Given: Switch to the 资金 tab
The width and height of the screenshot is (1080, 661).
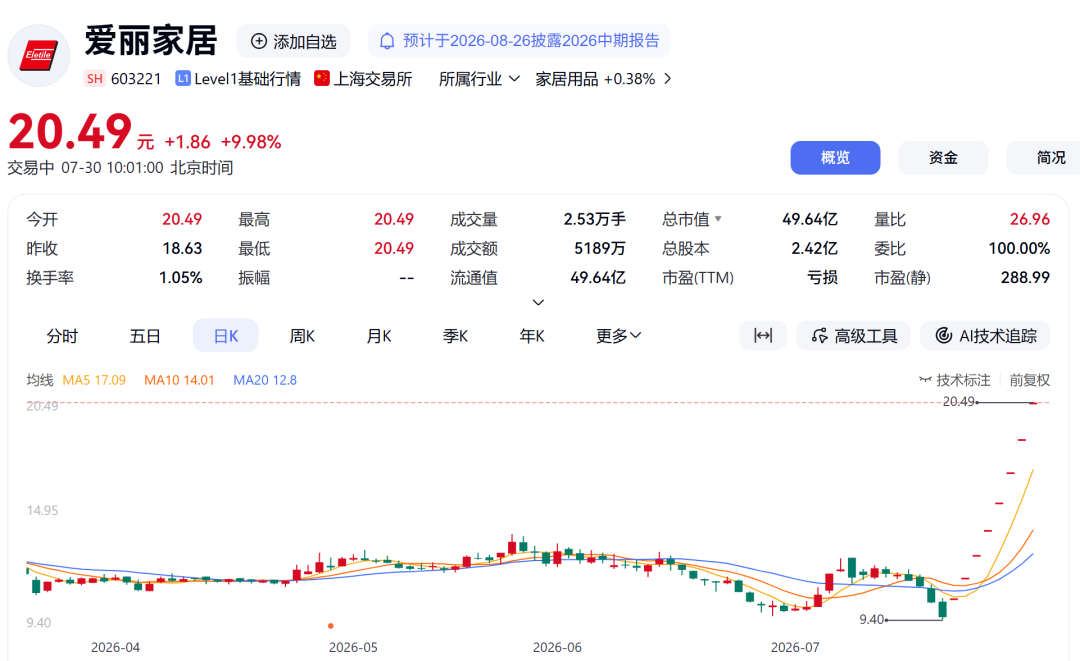Looking at the screenshot, I should (x=943, y=158).
